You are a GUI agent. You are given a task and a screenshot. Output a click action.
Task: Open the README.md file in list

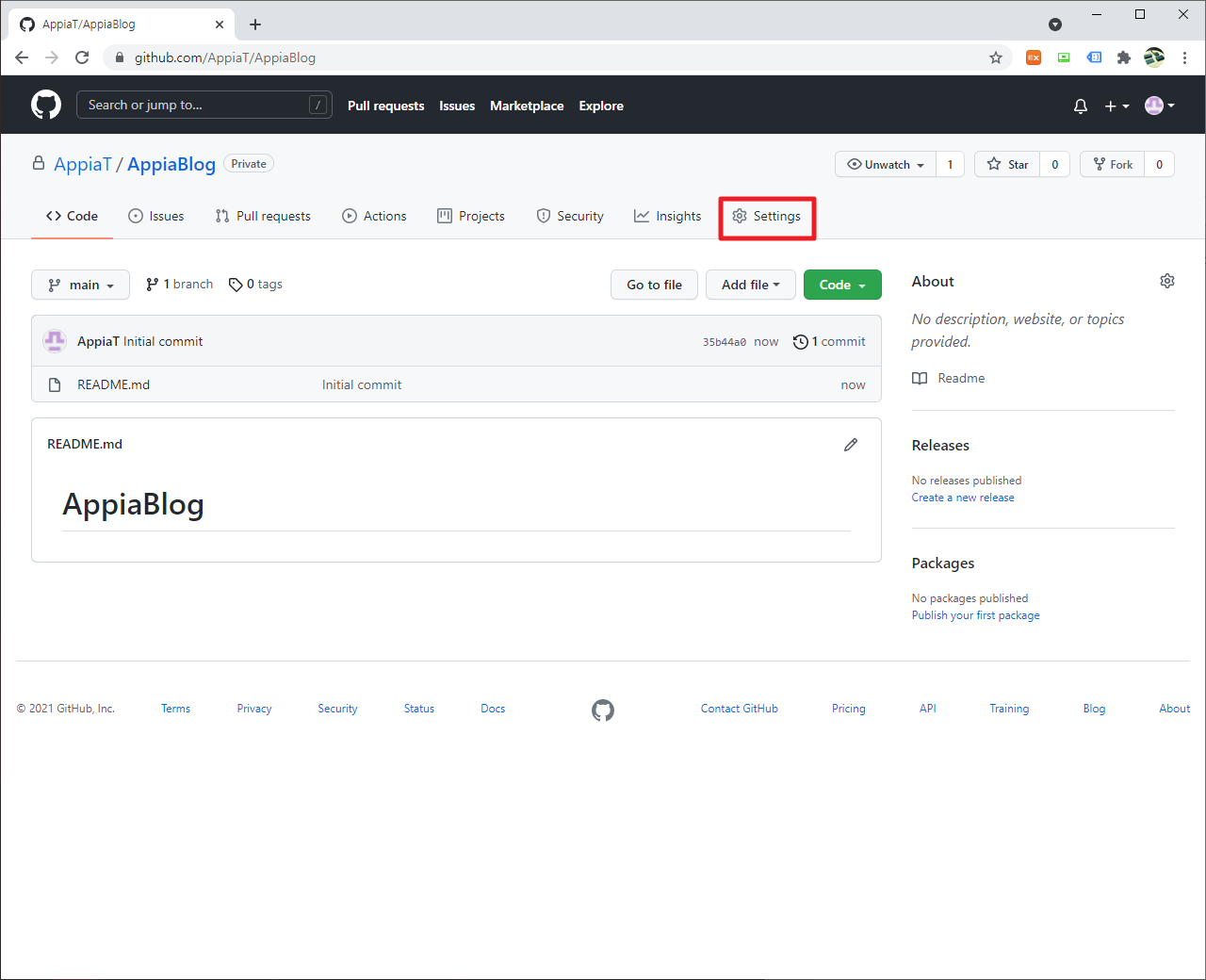click(x=114, y=384)
